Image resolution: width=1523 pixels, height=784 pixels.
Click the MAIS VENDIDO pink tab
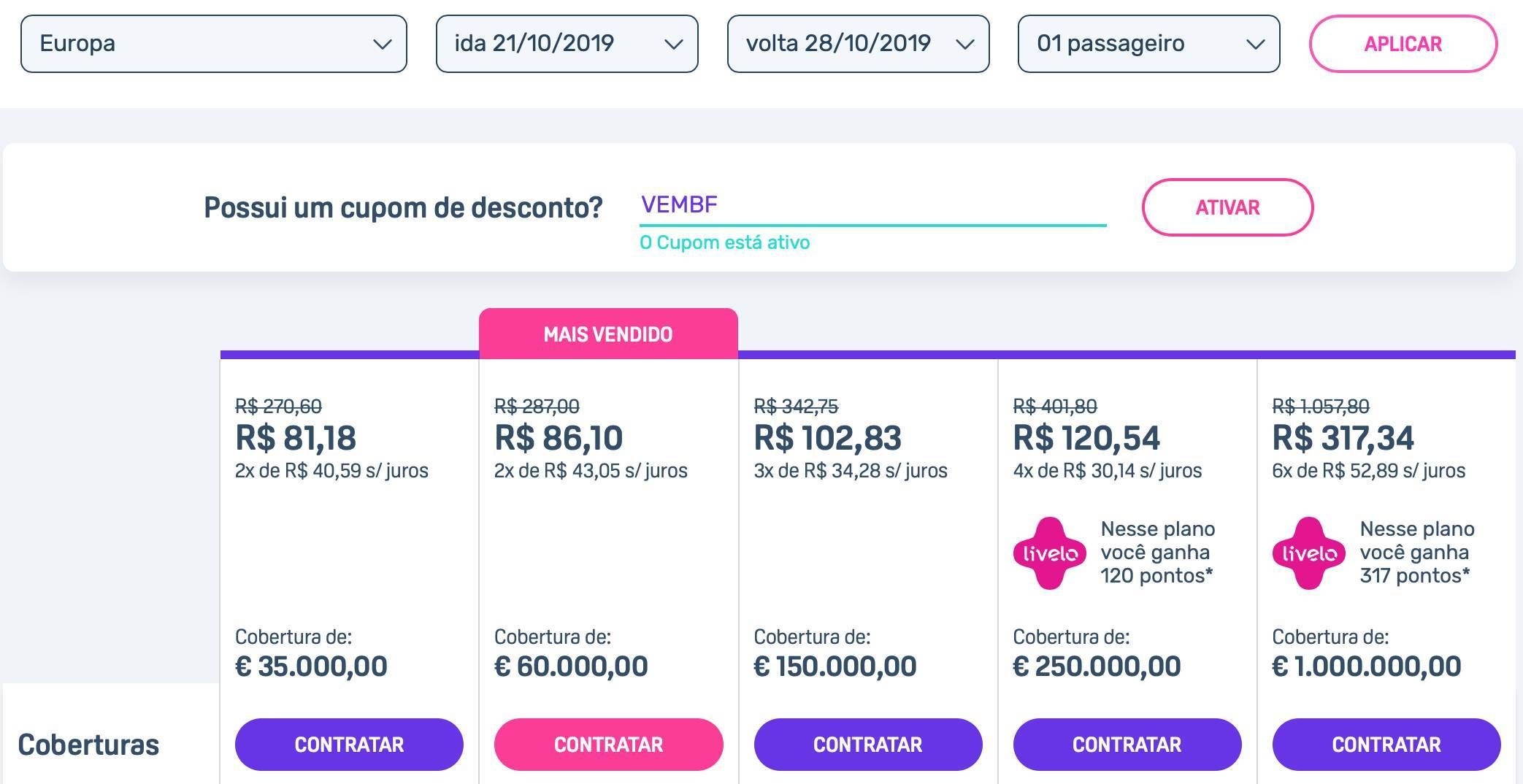[x=608, y=334]
